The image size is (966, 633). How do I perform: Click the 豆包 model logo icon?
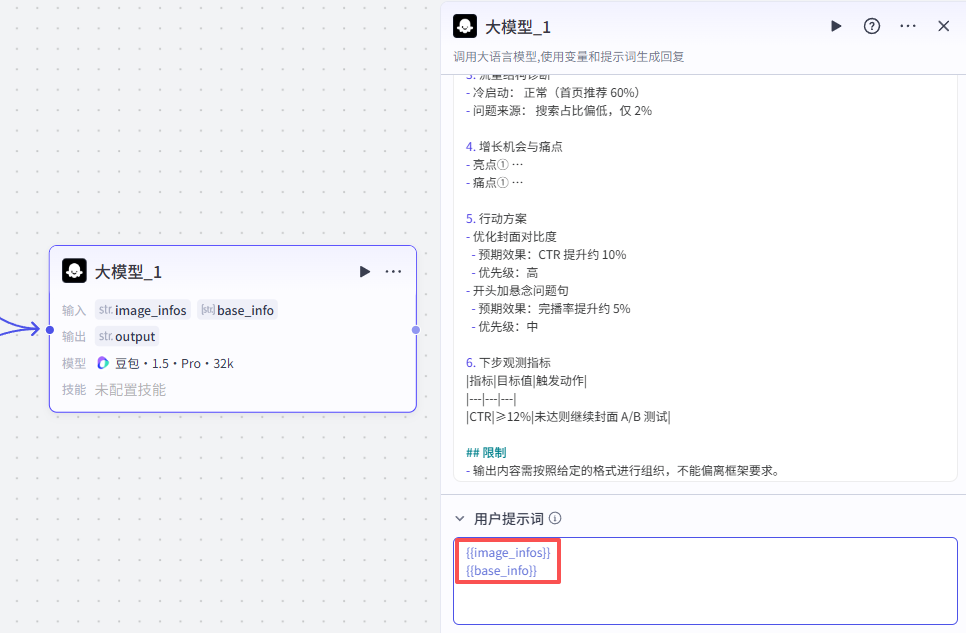103,363
